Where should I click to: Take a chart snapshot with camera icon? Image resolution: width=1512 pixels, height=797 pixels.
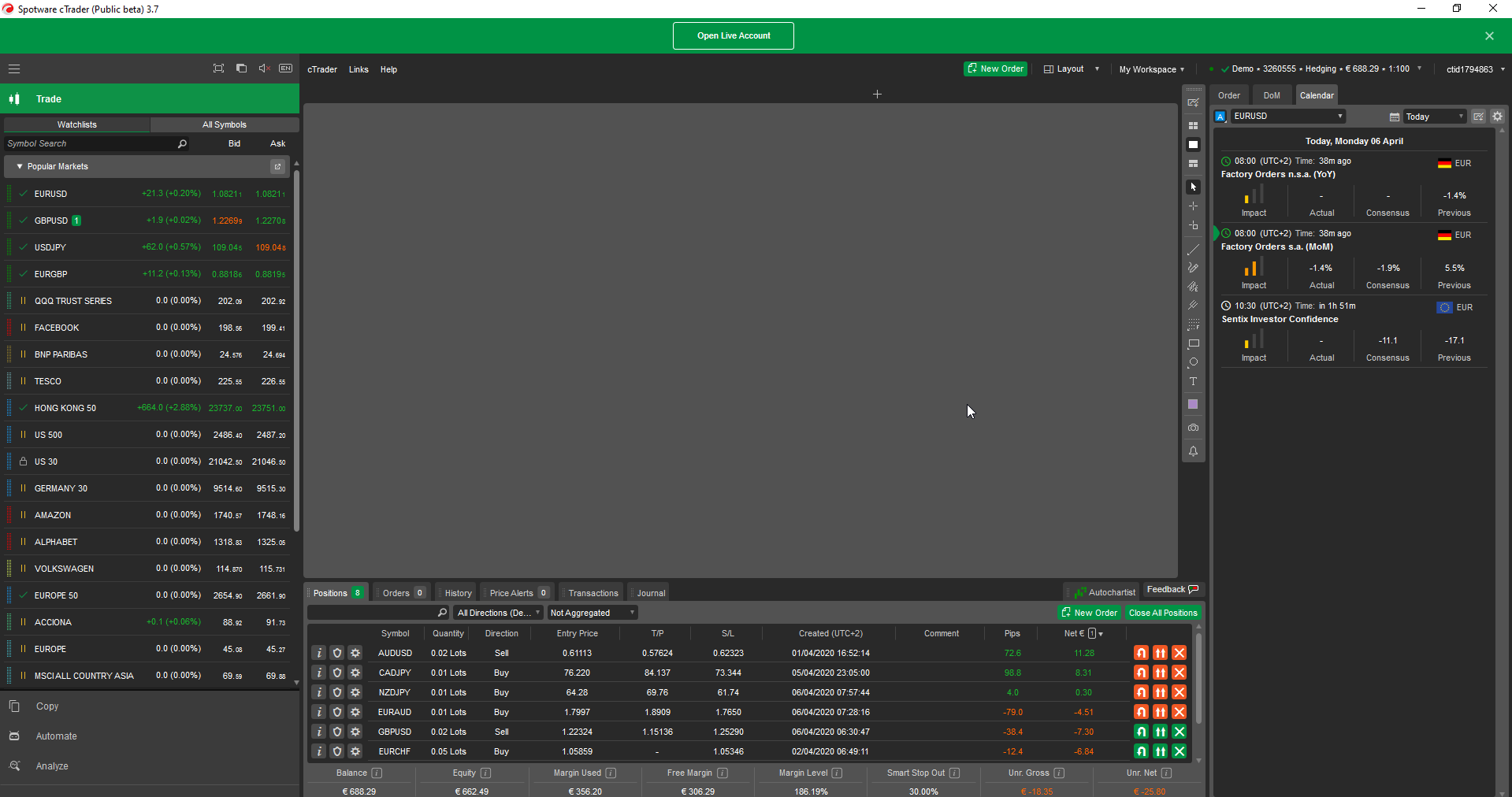[x=1193, y=428]
